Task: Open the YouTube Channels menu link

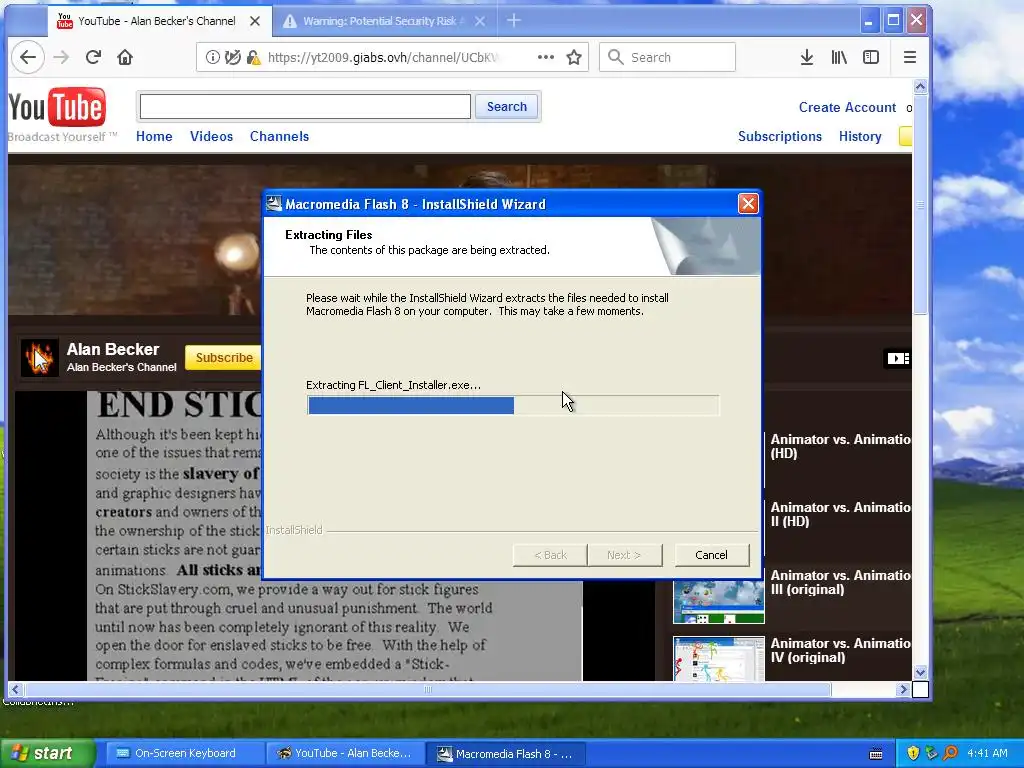Action: [x=280, y=136]
